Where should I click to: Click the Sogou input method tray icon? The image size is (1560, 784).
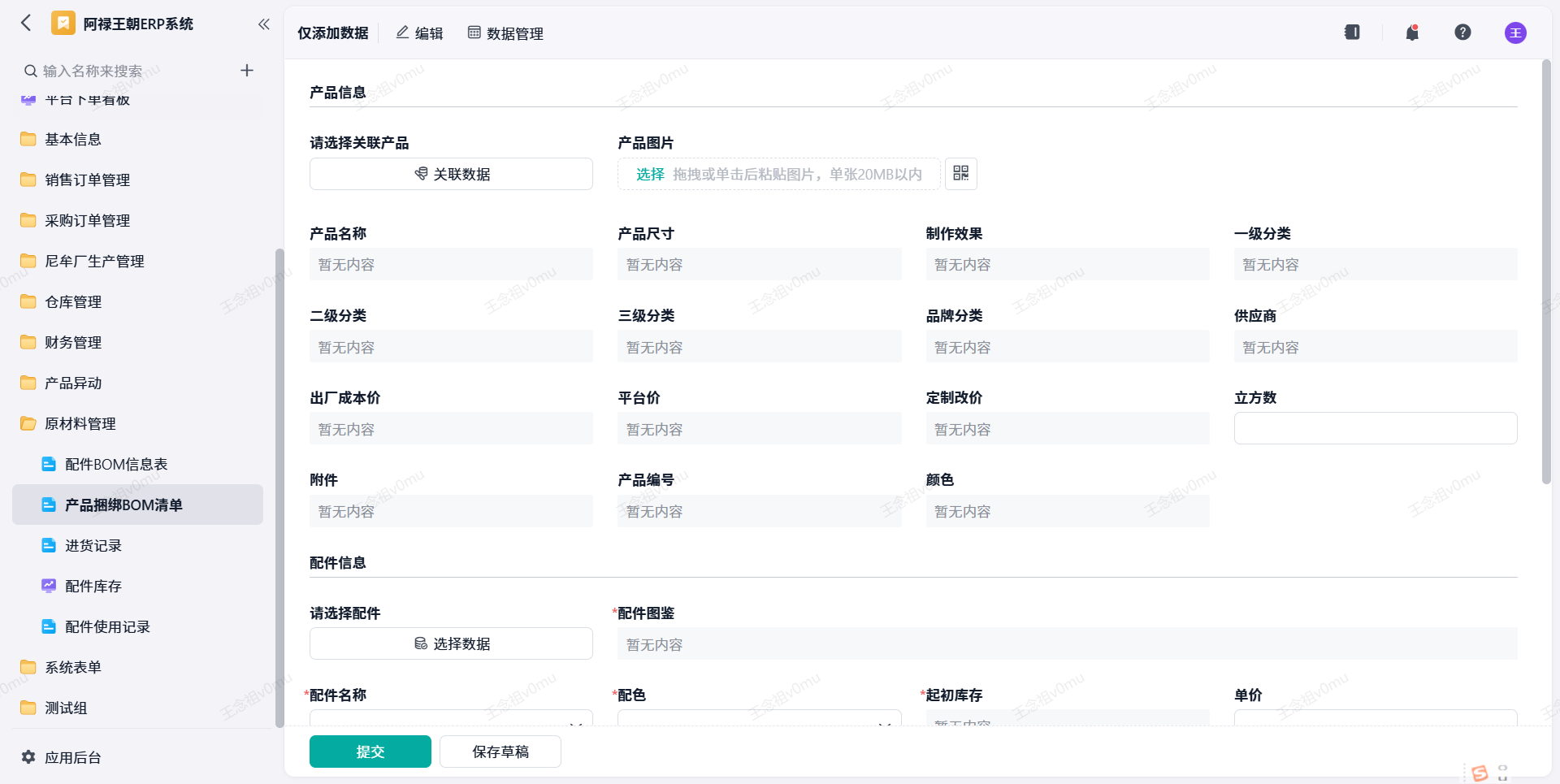[1480, 773]
